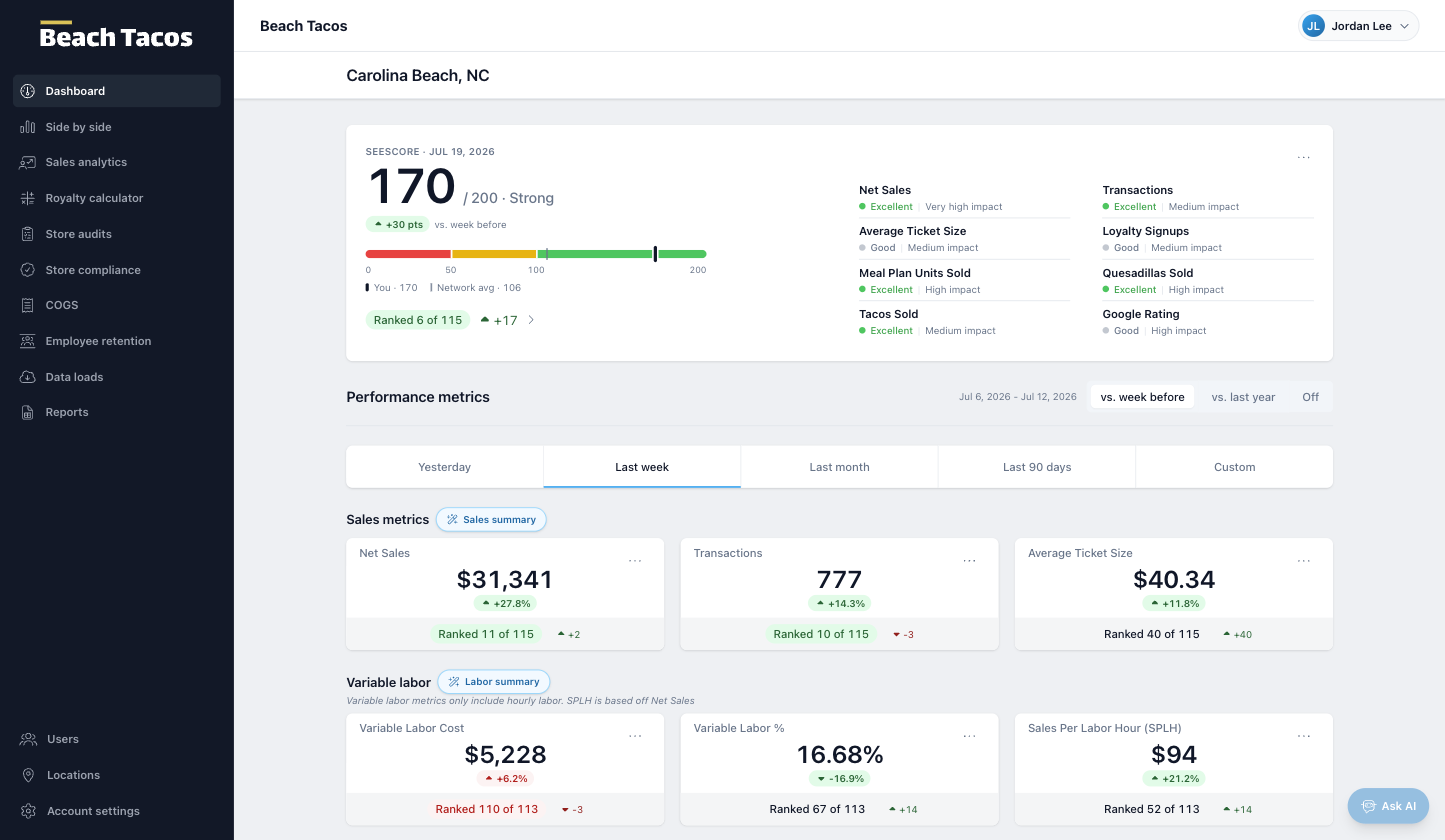Open Employee retention in the sidebar

[x=117, y=341]
